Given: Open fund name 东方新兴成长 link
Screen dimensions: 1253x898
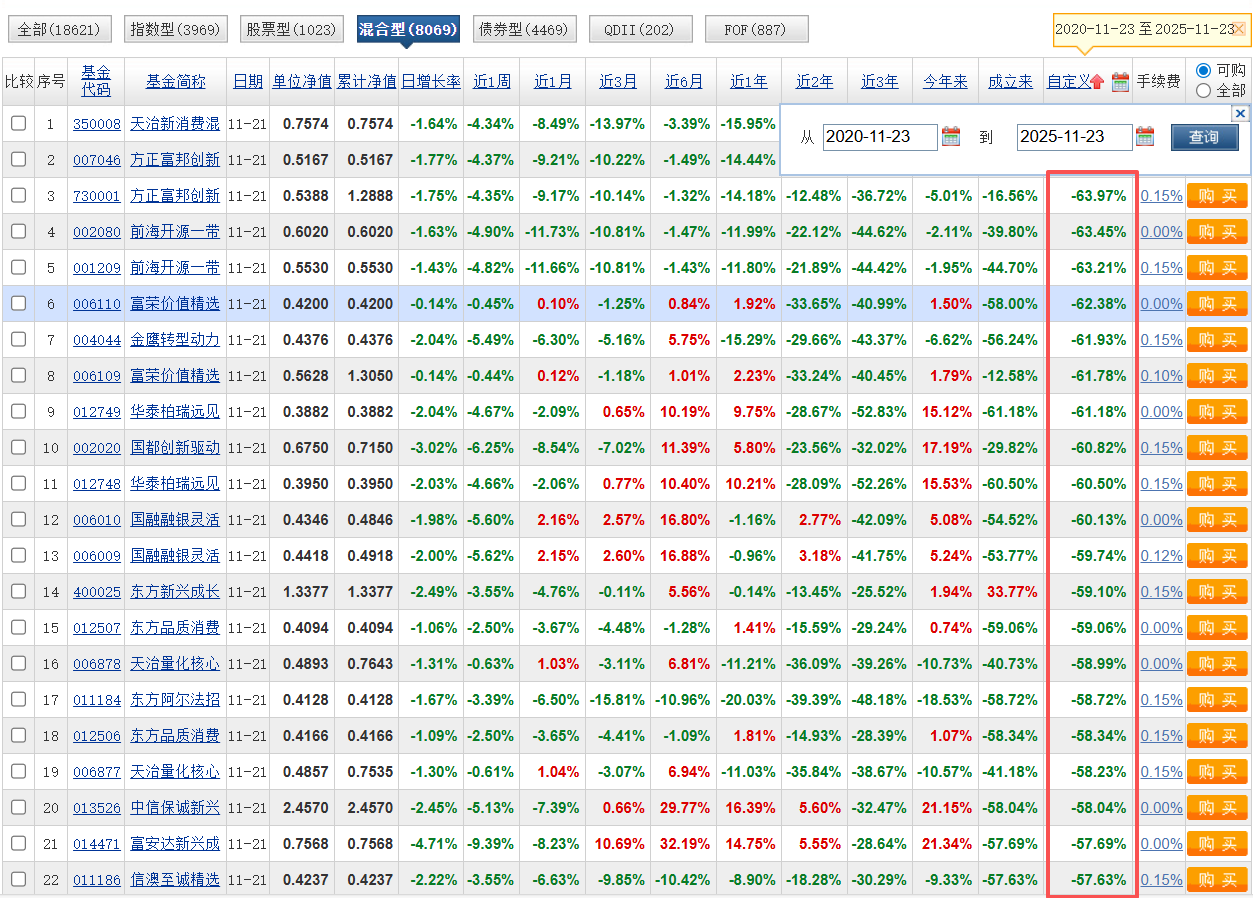Looking at the screenshot, I should (x=175, y=592).
